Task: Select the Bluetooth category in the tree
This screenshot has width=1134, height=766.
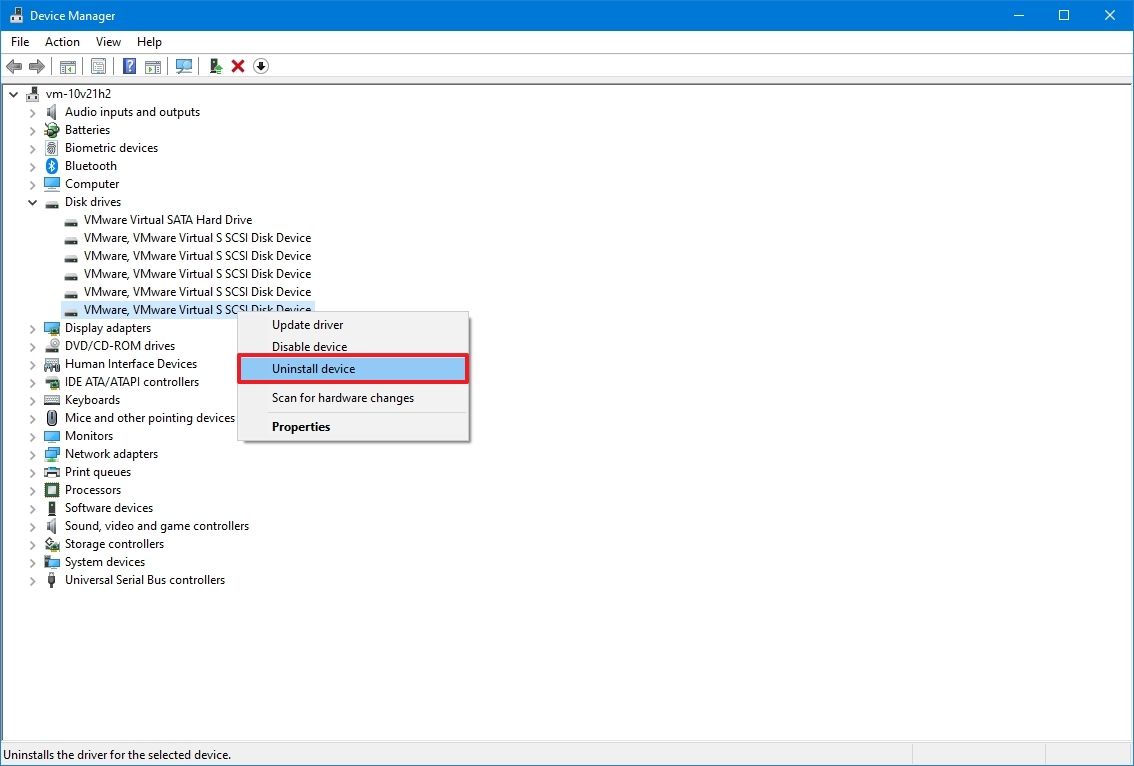Action: [91, 166]
